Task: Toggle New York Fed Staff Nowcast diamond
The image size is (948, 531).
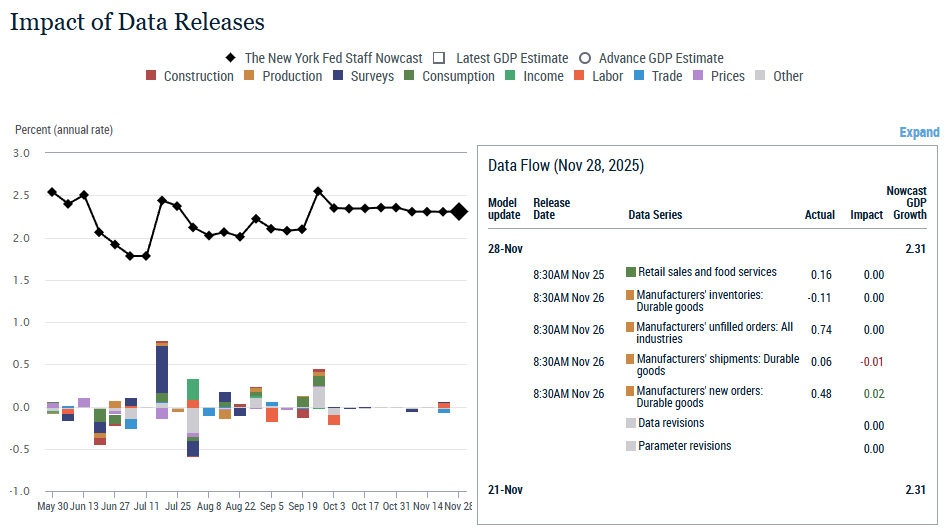Action: [231, 58]
